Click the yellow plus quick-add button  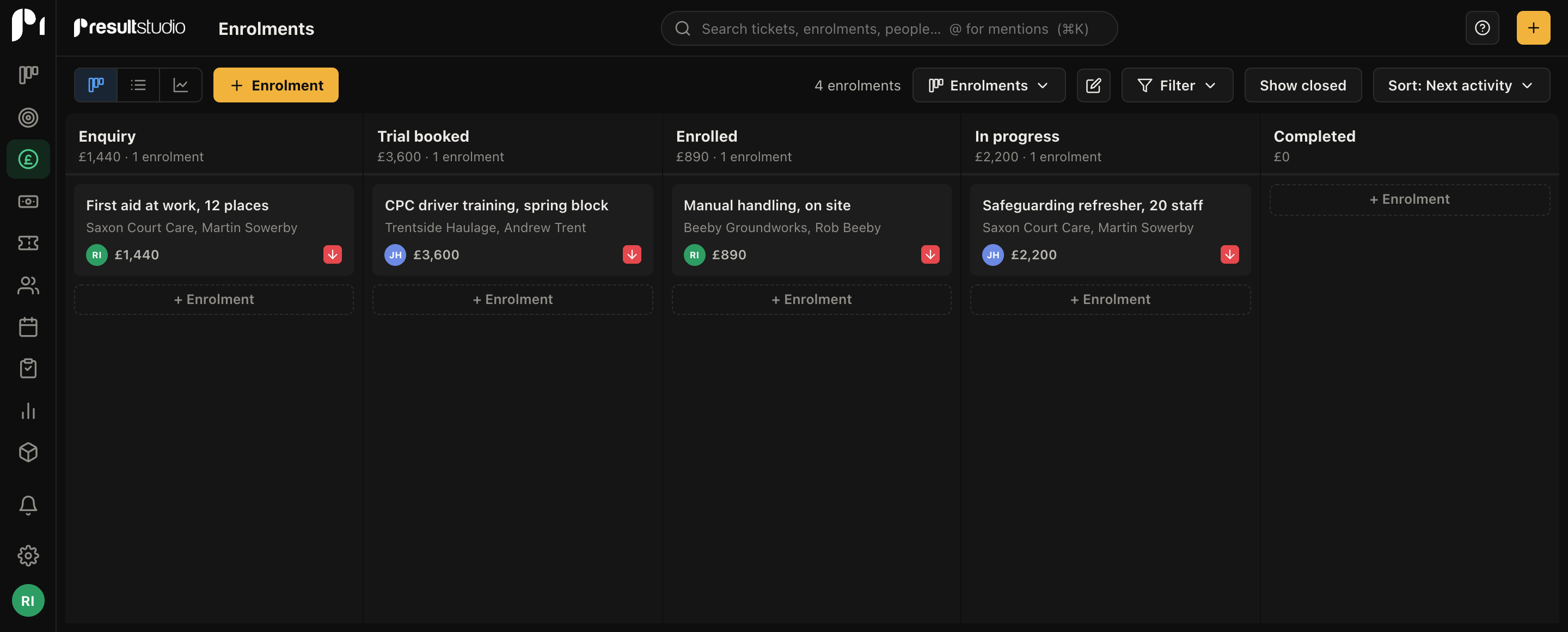click(1533, 28)
